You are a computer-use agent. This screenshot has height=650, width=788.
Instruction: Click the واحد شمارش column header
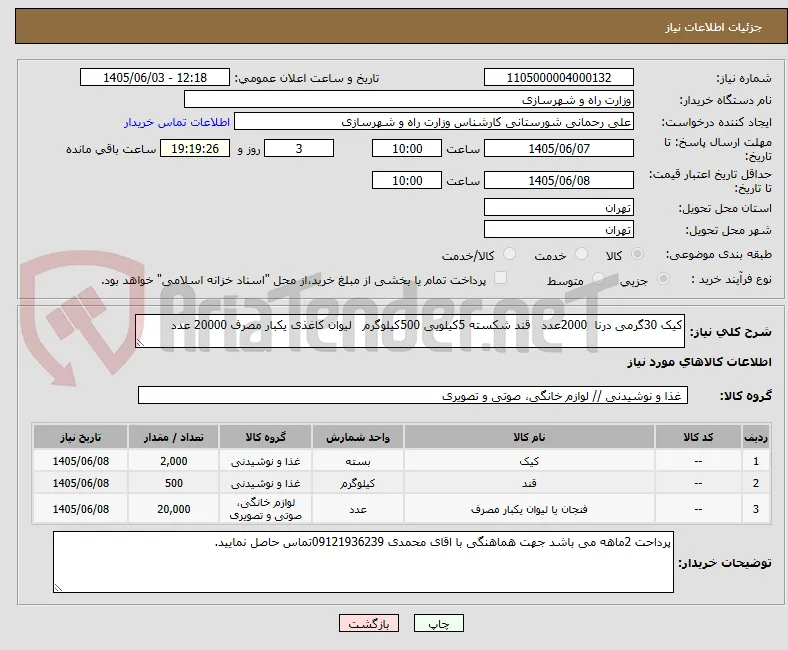click(x=358, y=437)
